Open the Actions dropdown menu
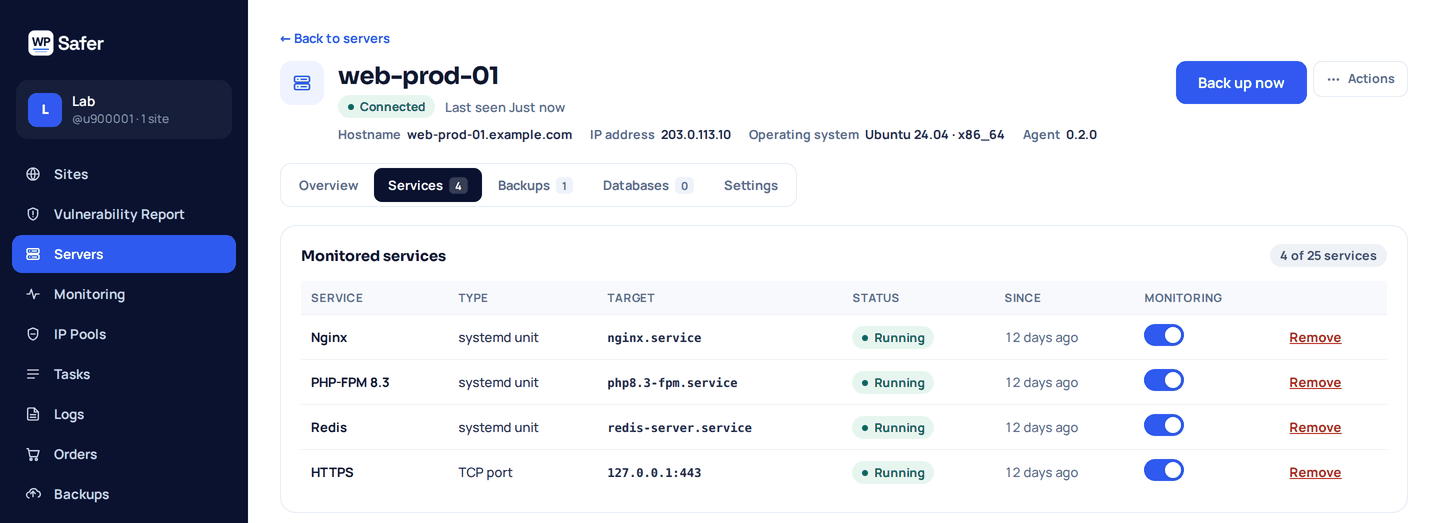The image size is (1440, 523). coord(1360,79)
